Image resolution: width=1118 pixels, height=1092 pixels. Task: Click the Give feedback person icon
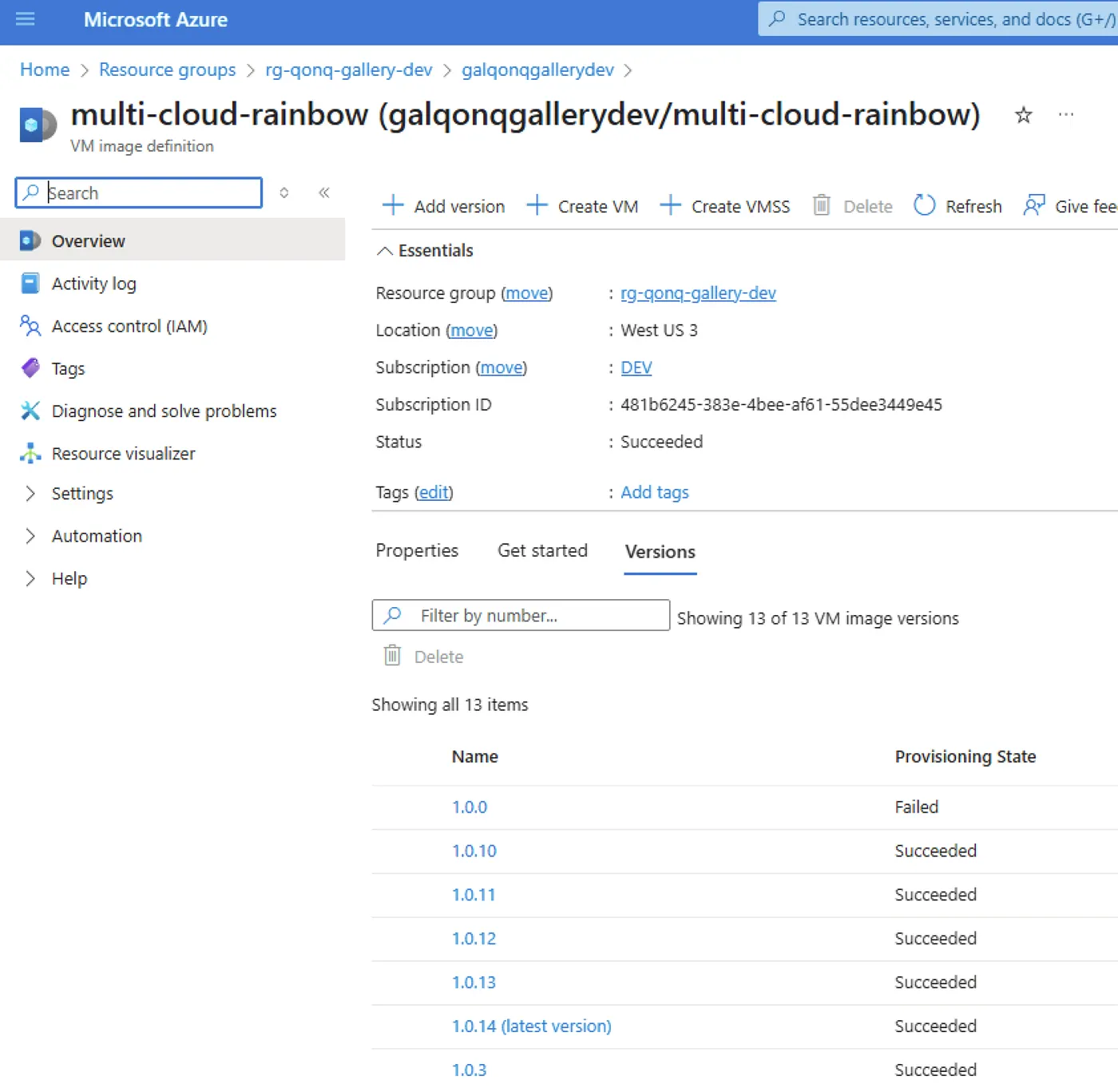coord(1034,205)
